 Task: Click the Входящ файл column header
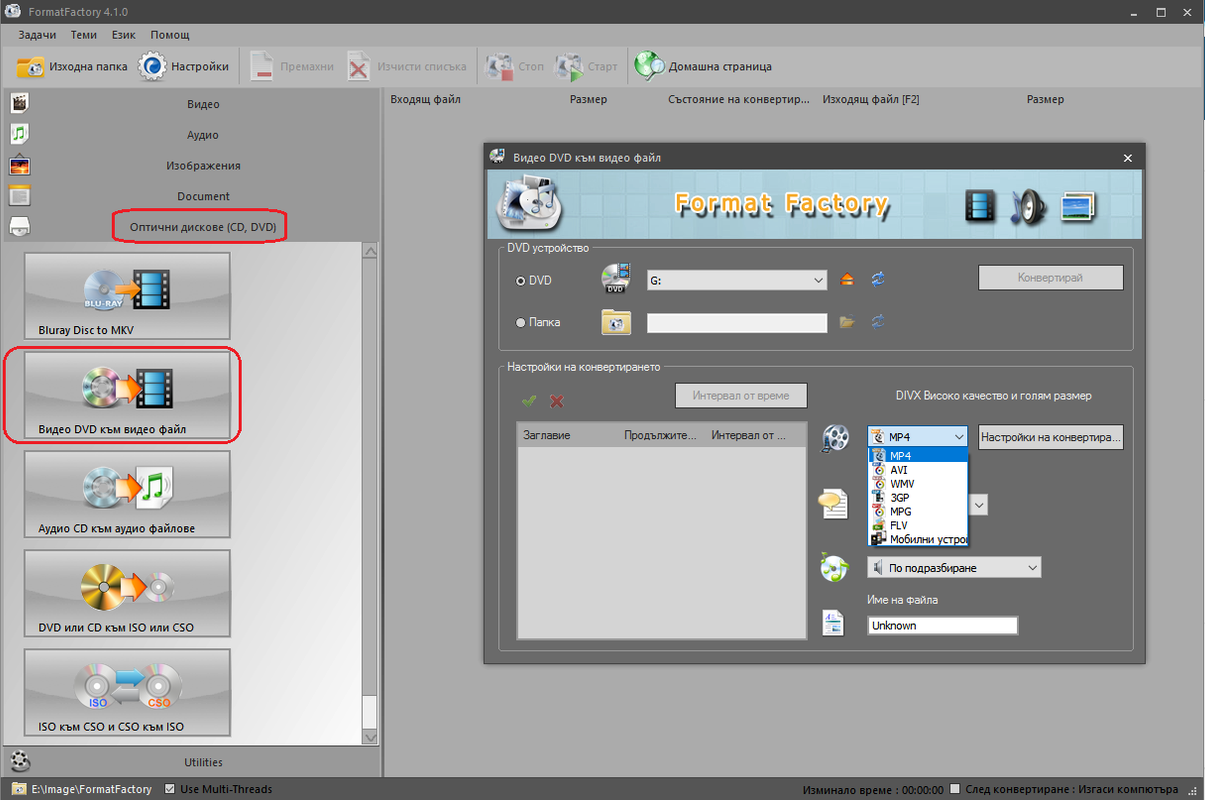425,100
